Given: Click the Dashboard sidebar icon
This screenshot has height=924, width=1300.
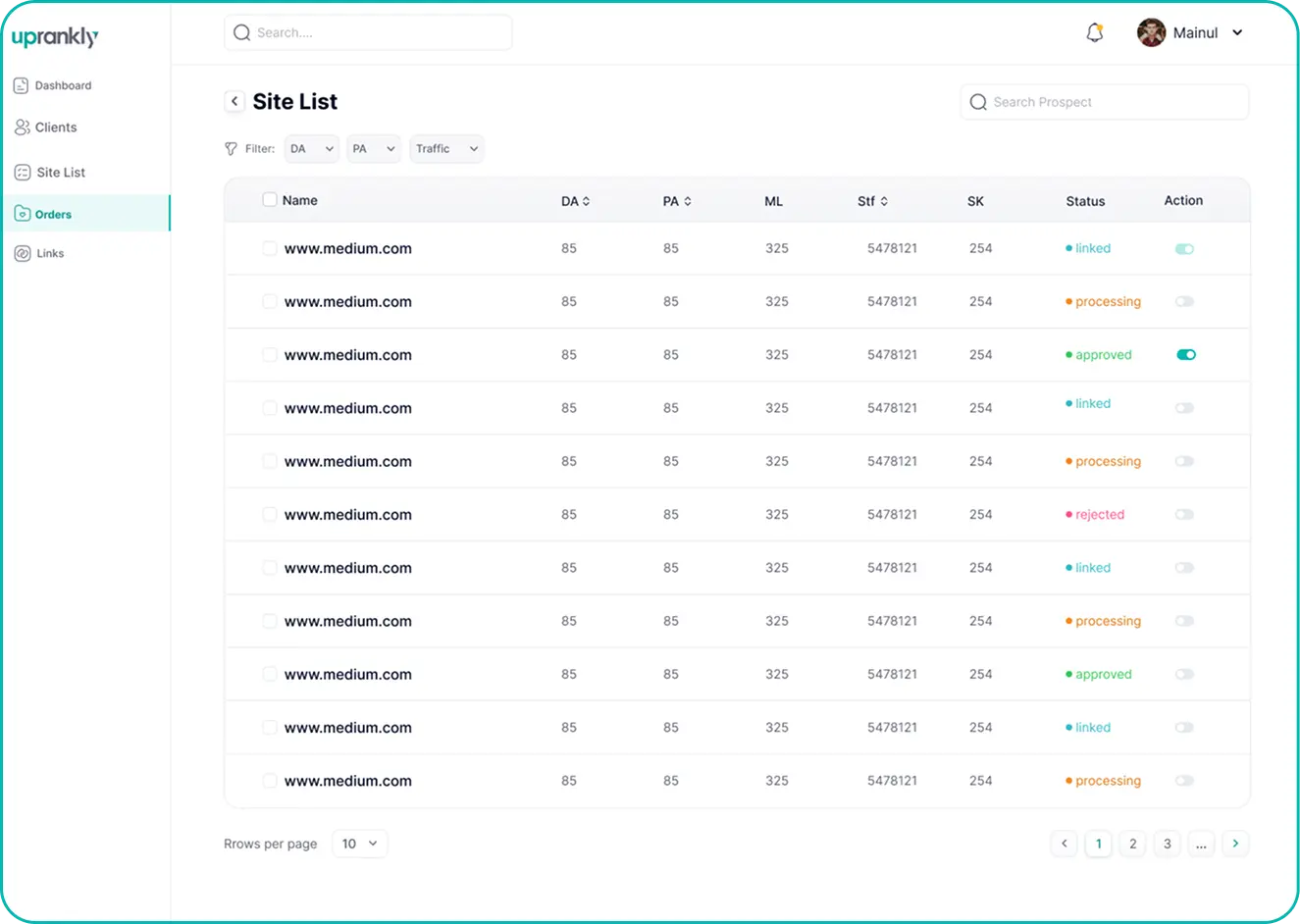Looking at the screenshot, I should point(21,85).
